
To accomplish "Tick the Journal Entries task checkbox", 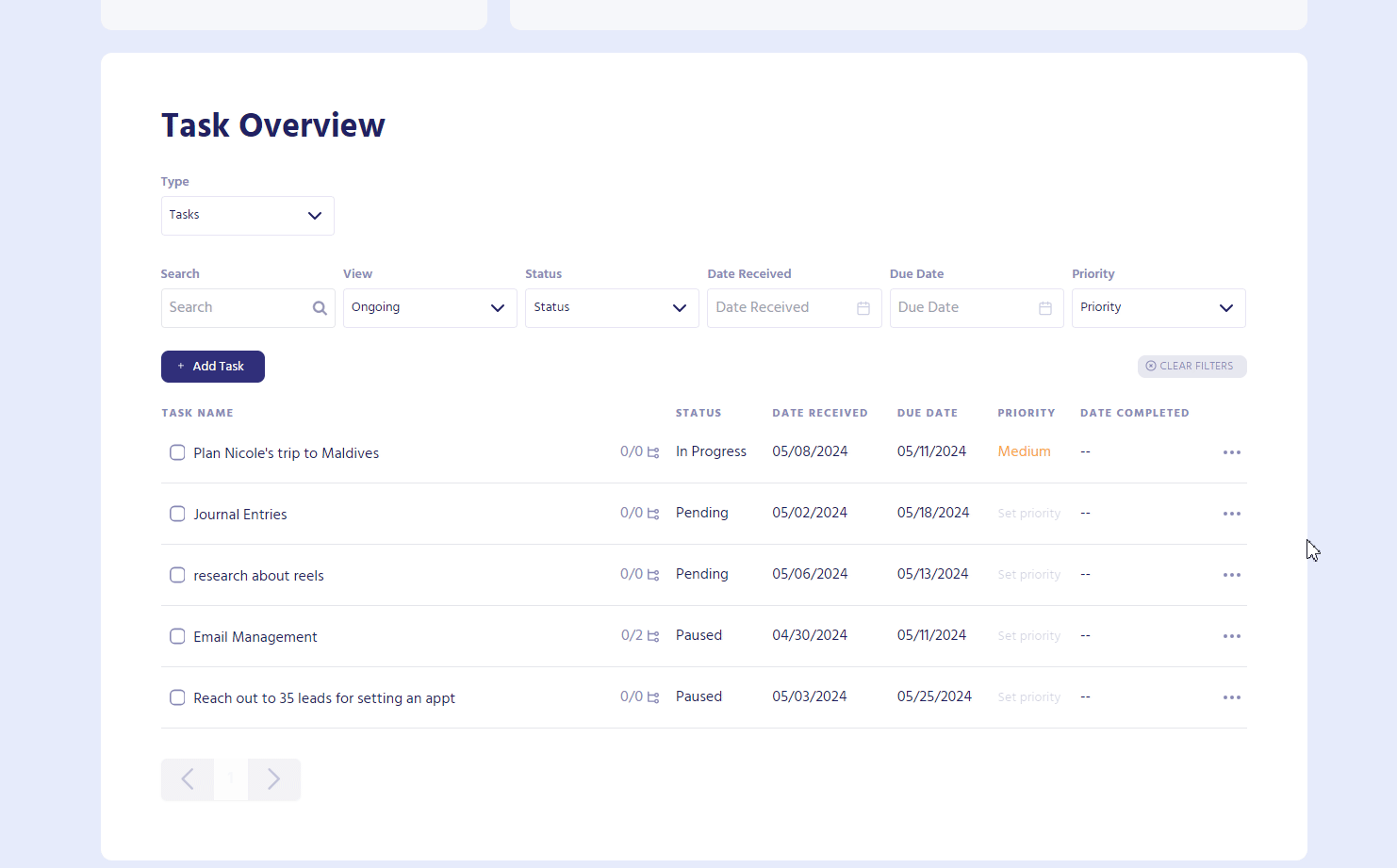I will click(x=177, y=514).
